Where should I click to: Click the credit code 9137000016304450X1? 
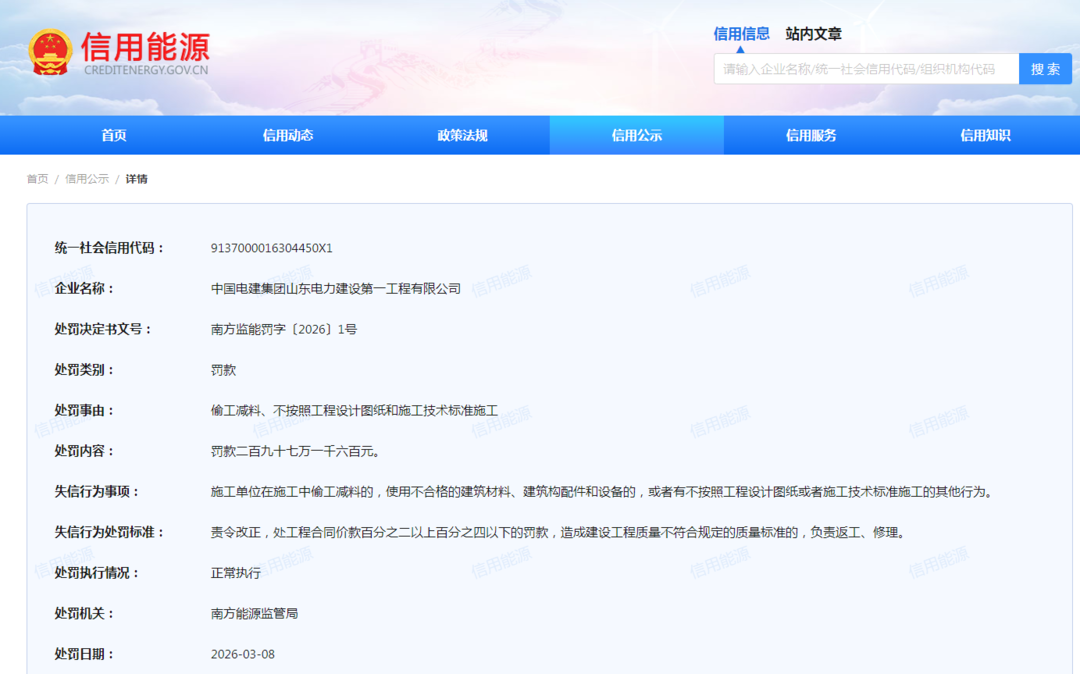click(x=271, y=248)
